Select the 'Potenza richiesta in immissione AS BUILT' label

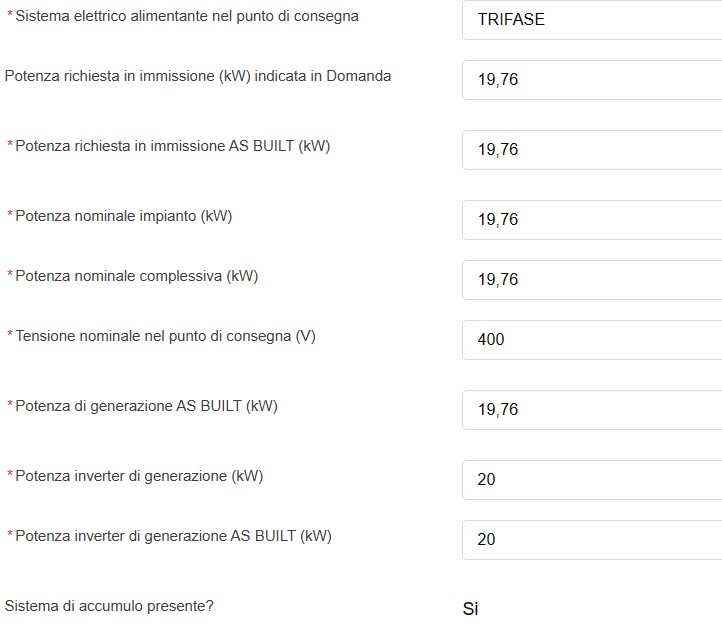(172, 146)
